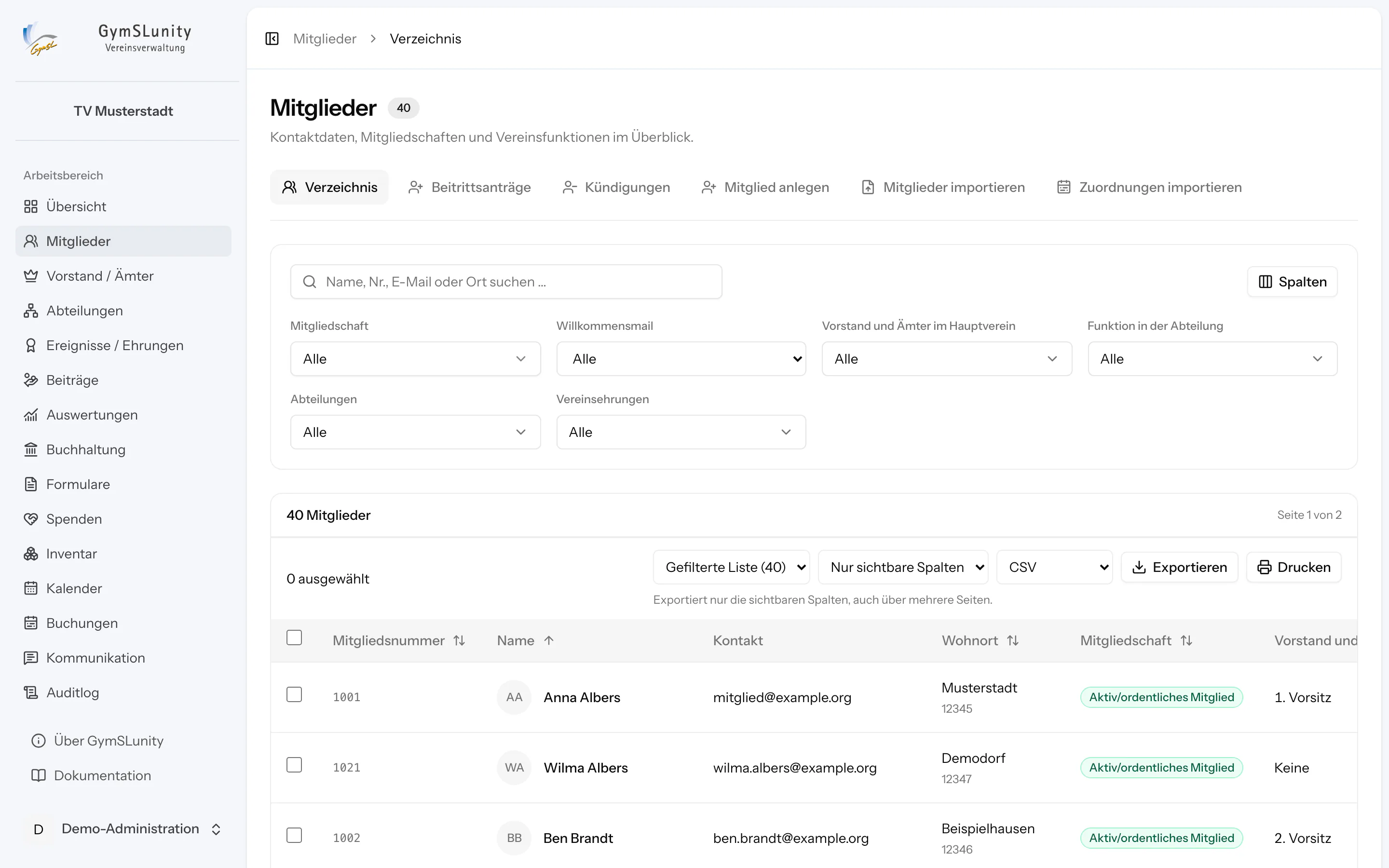Screen dimensions: 1389x868
Task: Sort table by Mitgliedsnummer arrows
Action: pos(459,641)
